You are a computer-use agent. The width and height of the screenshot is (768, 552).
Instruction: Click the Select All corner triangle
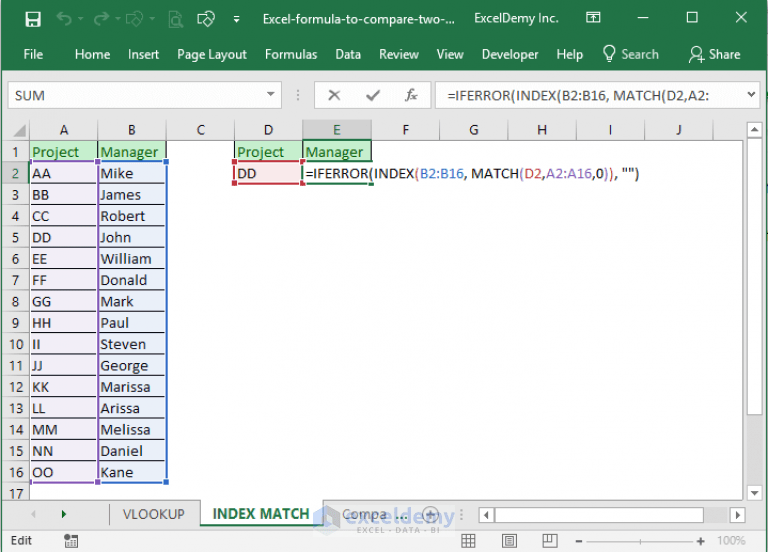(19, 130)
